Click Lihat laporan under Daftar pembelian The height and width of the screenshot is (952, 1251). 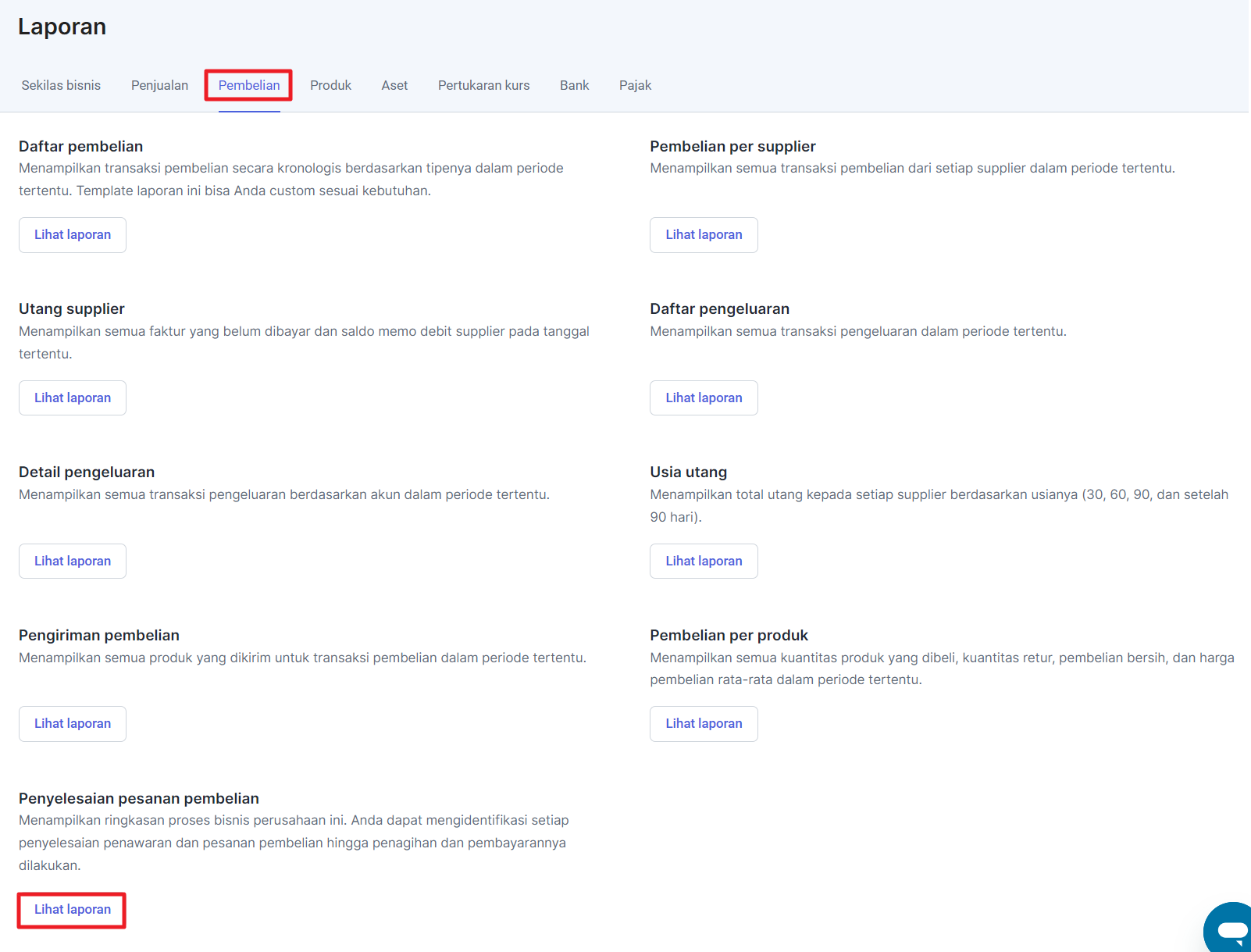coord(73,235)
